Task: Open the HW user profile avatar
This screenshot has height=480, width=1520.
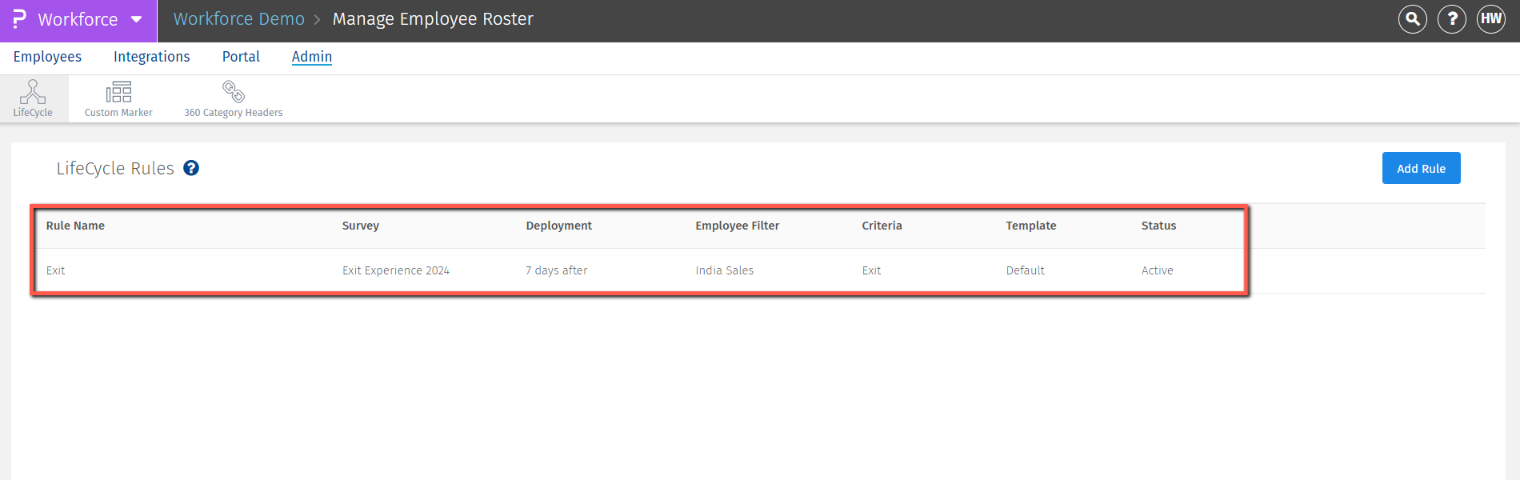Action: point(1491,19)
